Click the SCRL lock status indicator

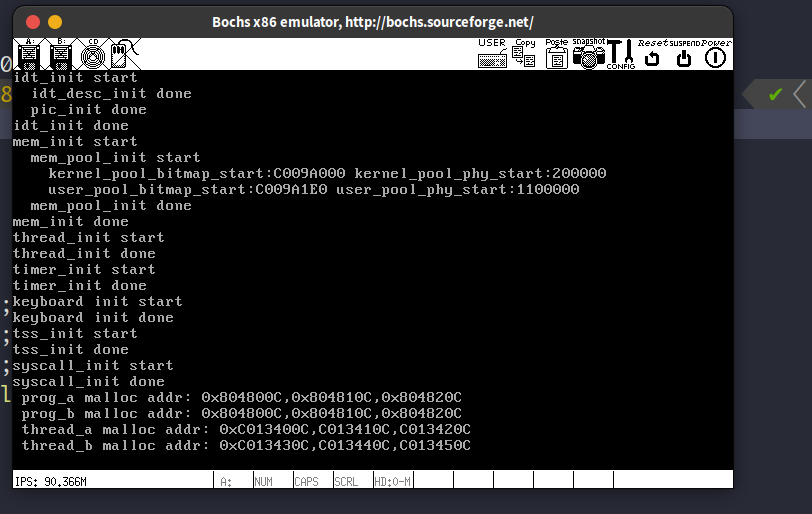point(346,481)
